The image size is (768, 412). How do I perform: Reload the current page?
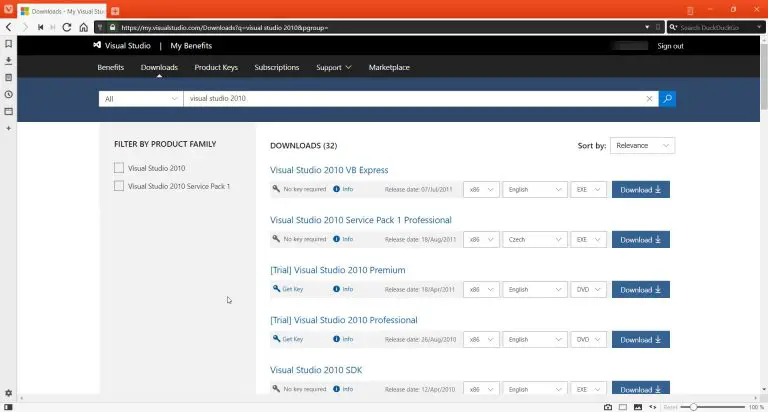coord(67,27)
